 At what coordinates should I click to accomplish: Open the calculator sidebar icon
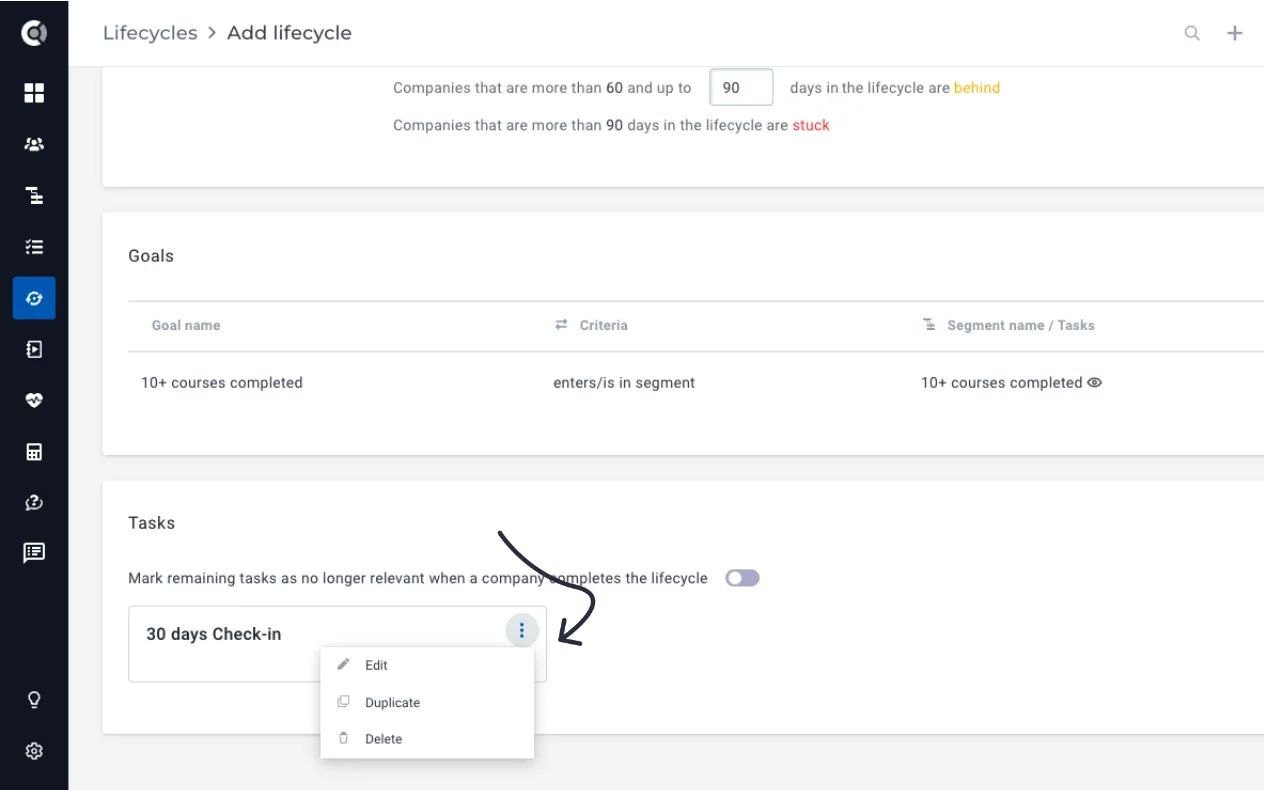coord(34,451)
